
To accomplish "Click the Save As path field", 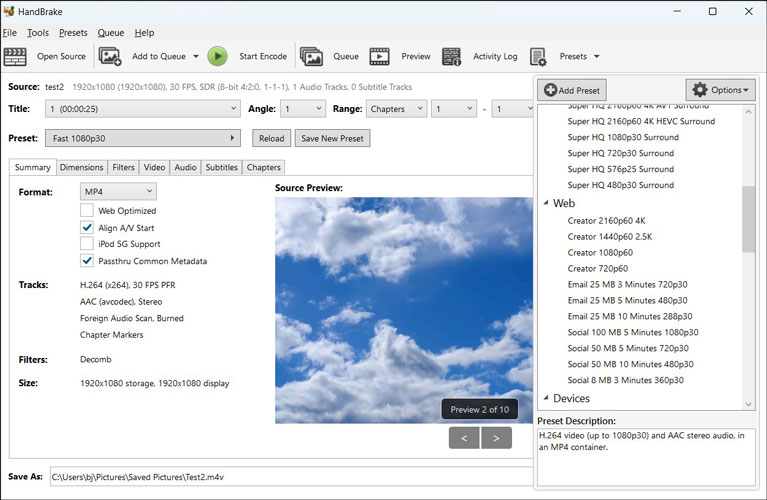I will (292, 477).
